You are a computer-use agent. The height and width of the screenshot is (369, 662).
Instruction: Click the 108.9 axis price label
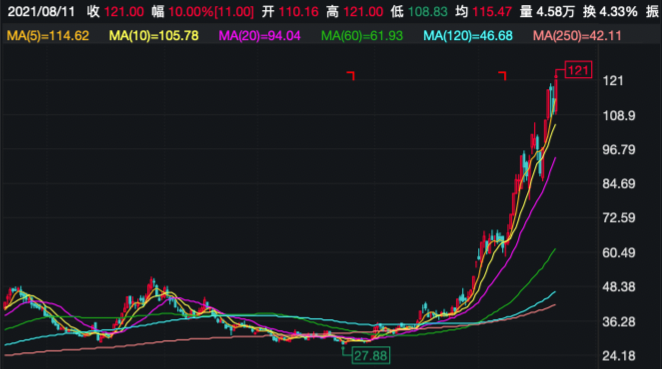click(x=619, y=115)
